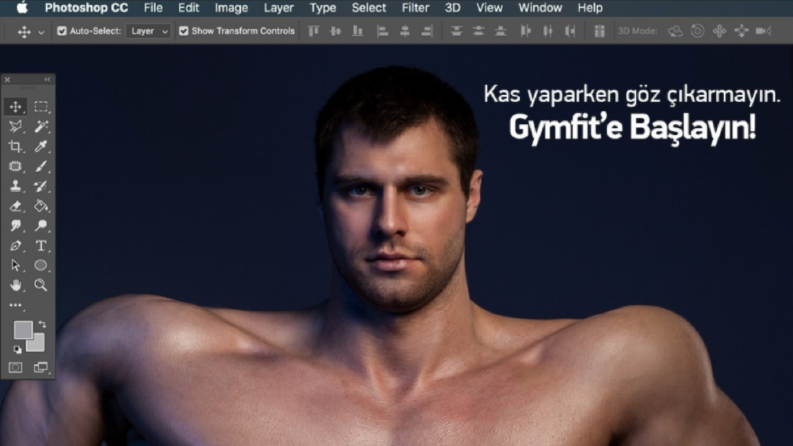Select the Magic Wand tool
This screenshot has width=793, height=446.
[40, 126]
